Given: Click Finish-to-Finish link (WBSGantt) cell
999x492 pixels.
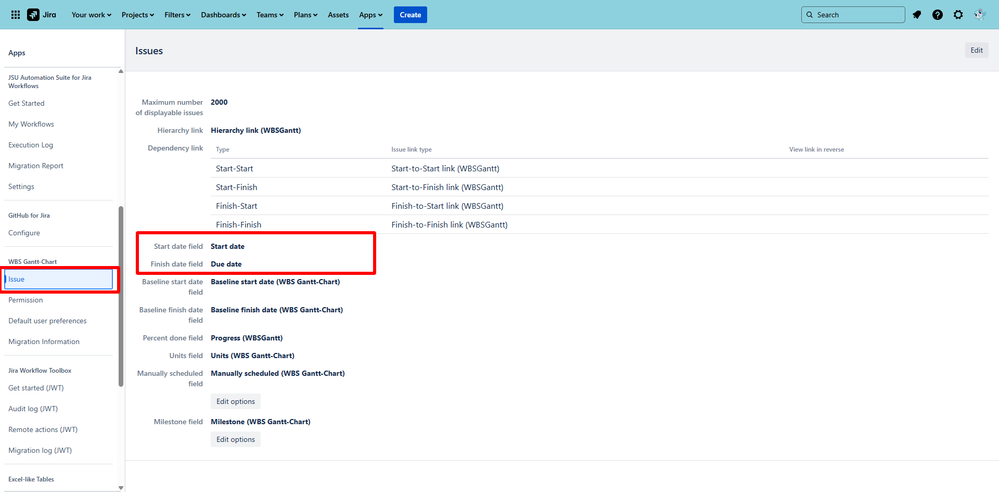Looking at the screenshot, I should click(x=449, y=225).
